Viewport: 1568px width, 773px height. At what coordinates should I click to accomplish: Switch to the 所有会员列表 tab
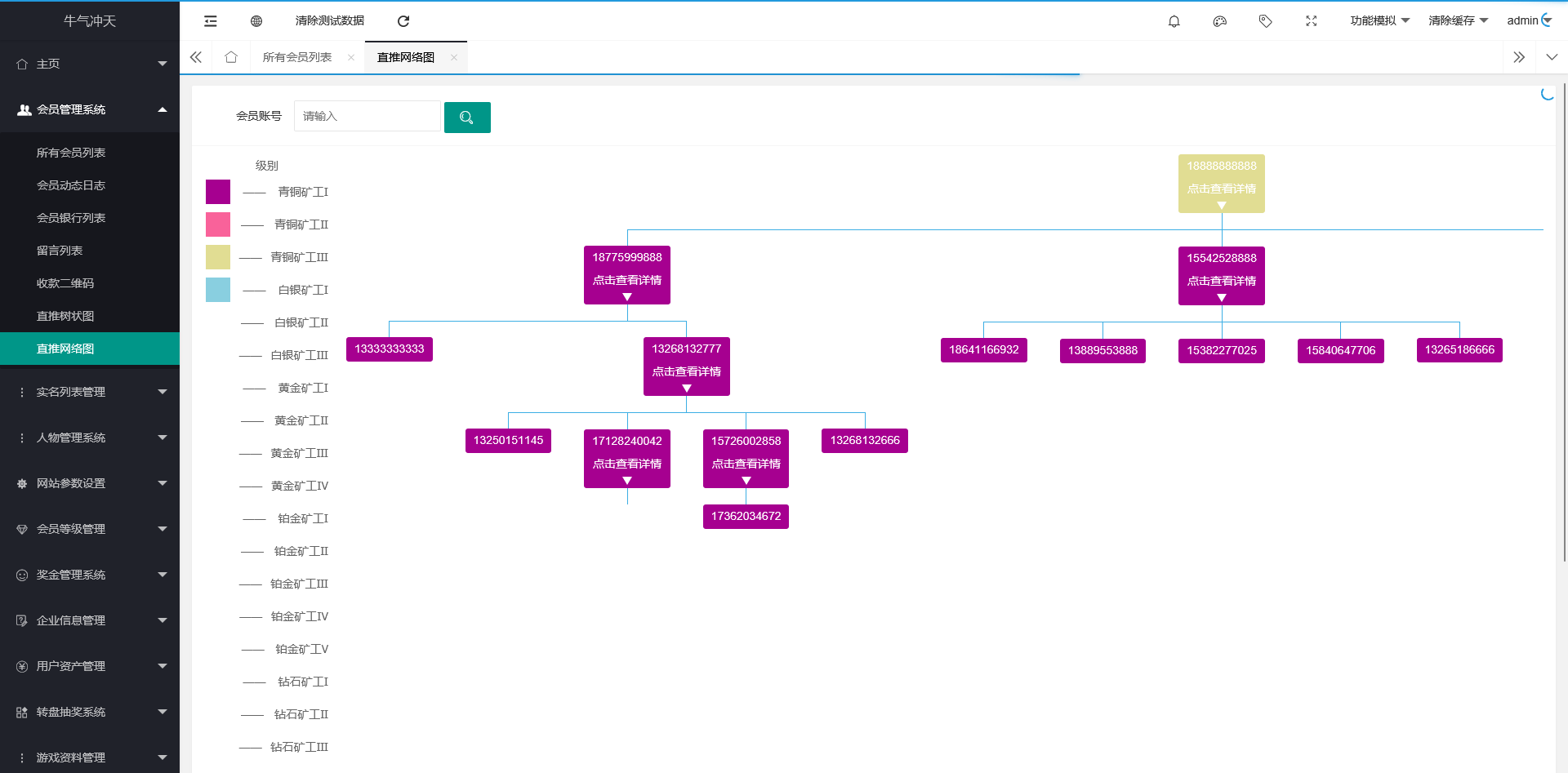tap(297, 57)
